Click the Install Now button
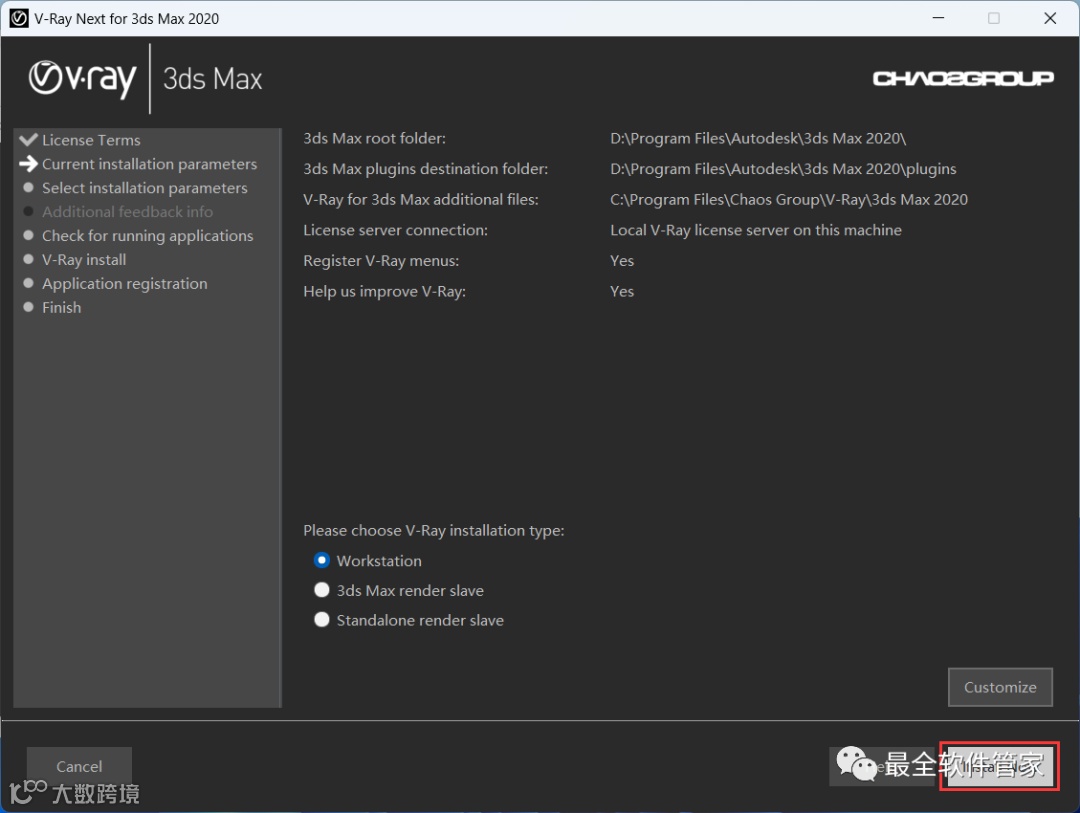Image resolution: width=1080 pixels, height=813 pixels. click(999, 766)
